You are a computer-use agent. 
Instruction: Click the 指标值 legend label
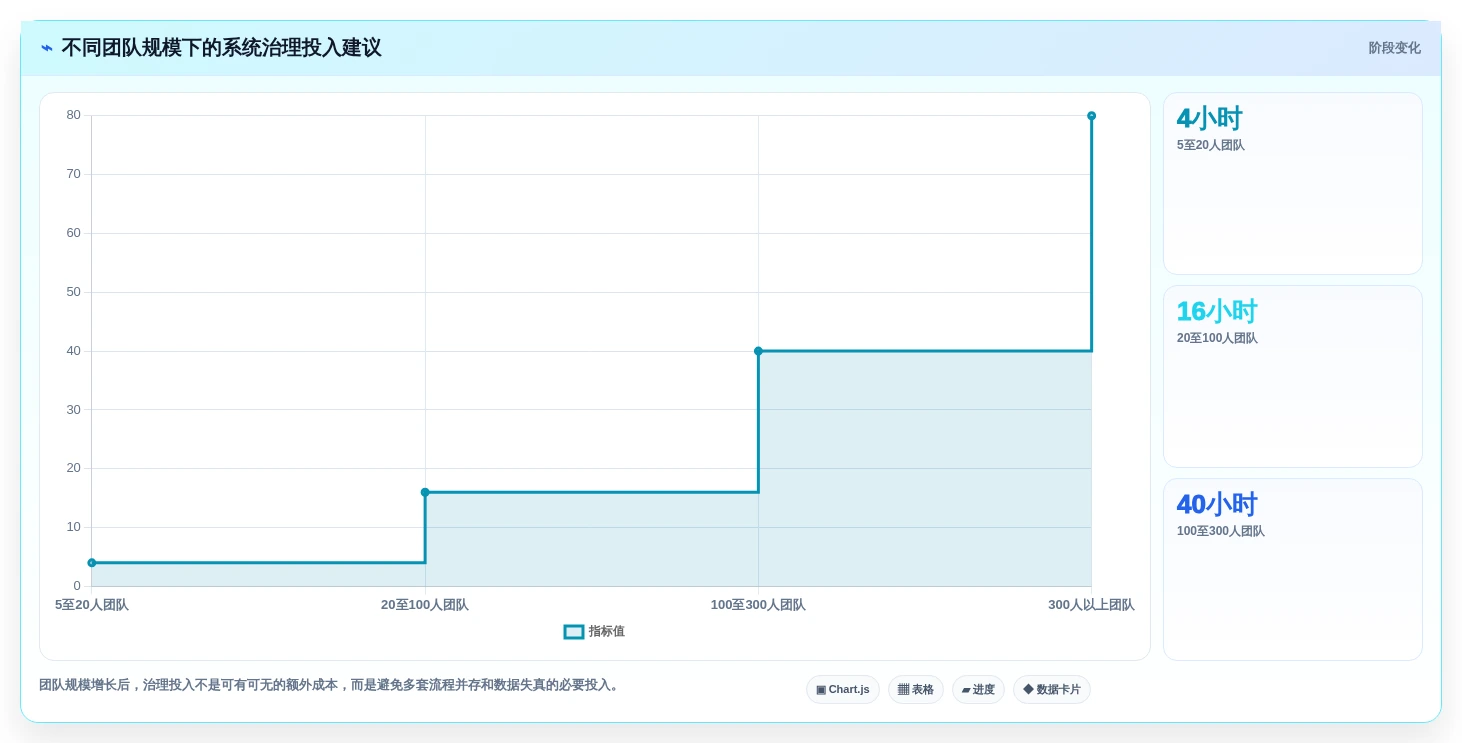click(606, 632)
